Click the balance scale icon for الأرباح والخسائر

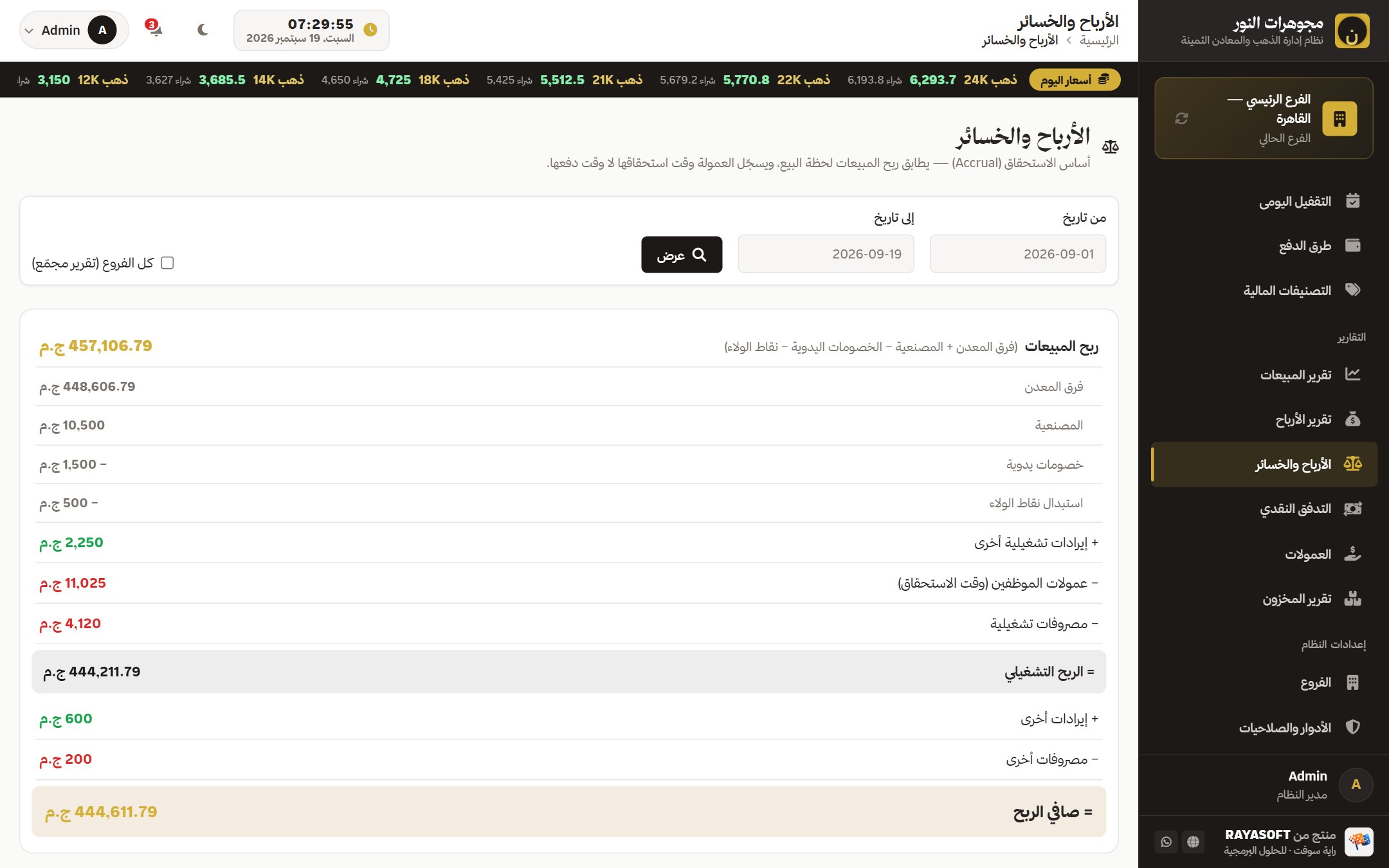[x=1353, y=464]
